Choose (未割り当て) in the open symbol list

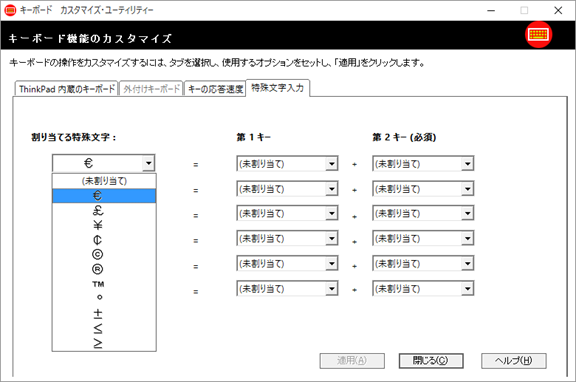click(104, 181)
